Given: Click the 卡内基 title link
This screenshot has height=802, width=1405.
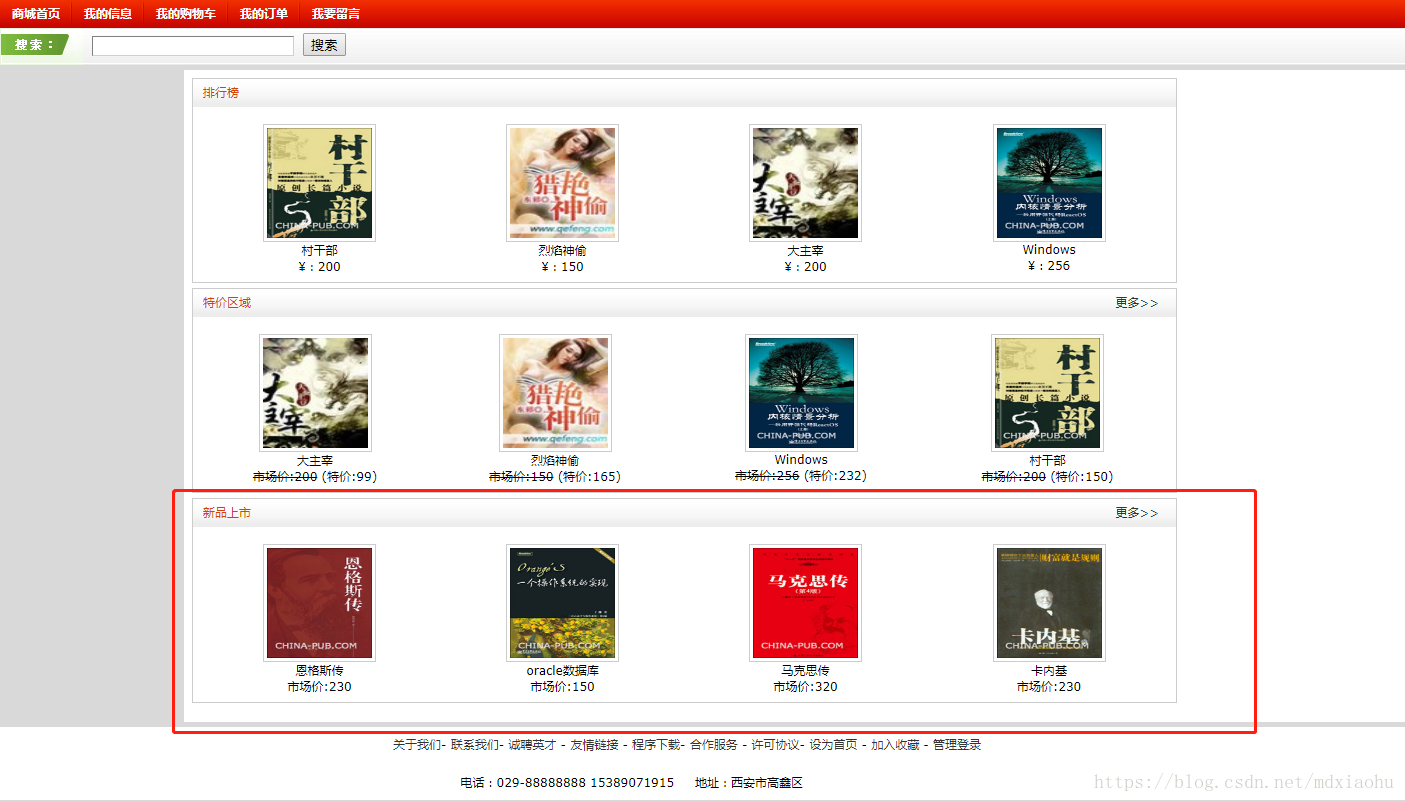Looking at the screenshot, I should point(1049,670).
